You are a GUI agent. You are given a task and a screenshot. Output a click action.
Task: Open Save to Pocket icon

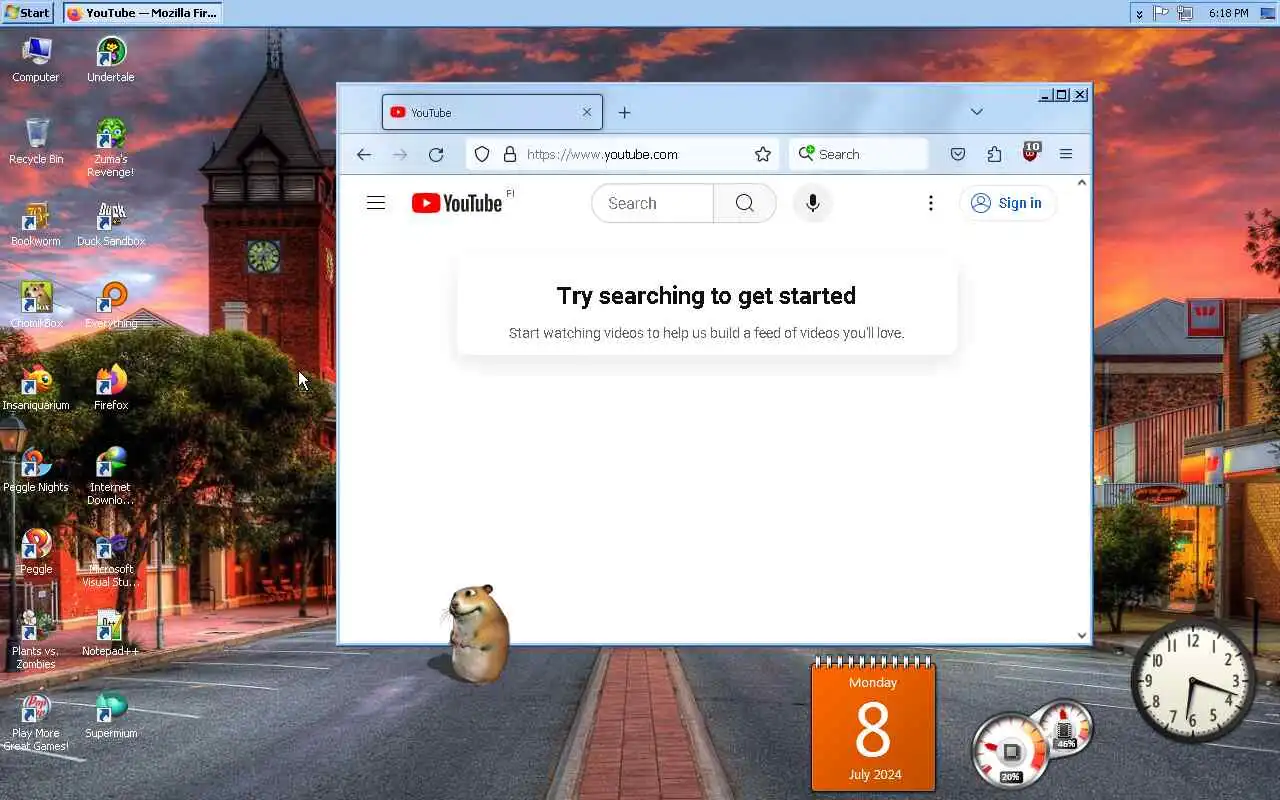point(958,154)
